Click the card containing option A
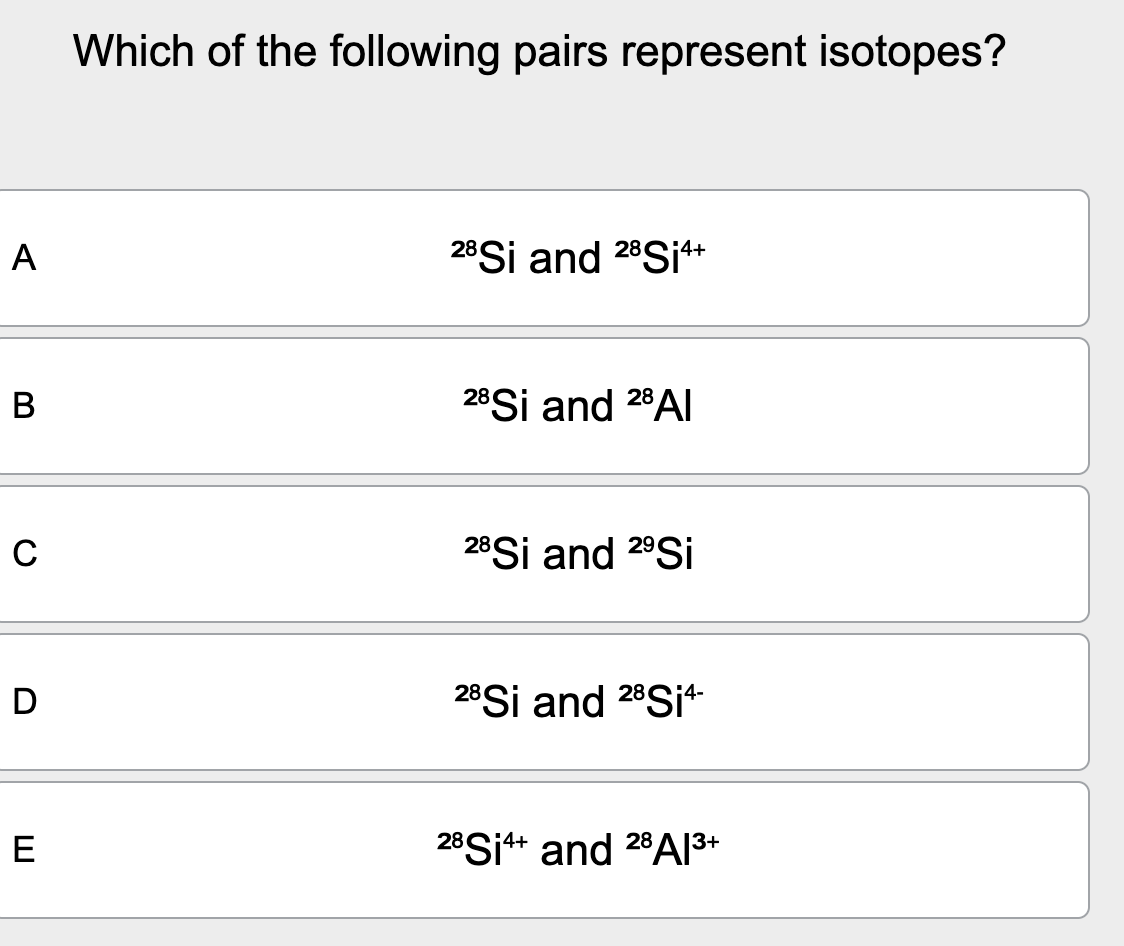This screenshot has width=1124, height=946. click(545, 258)
